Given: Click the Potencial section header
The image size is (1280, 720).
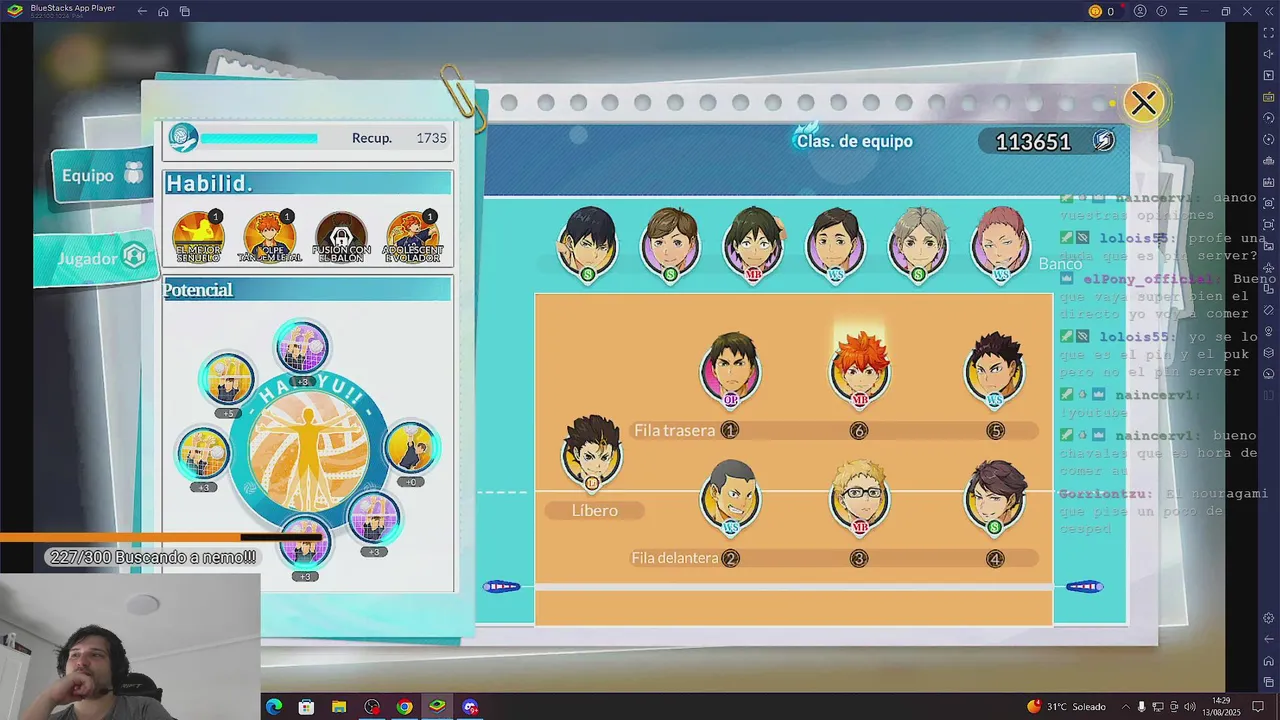Looking at the screenshot, I should [x=308, y=290].
